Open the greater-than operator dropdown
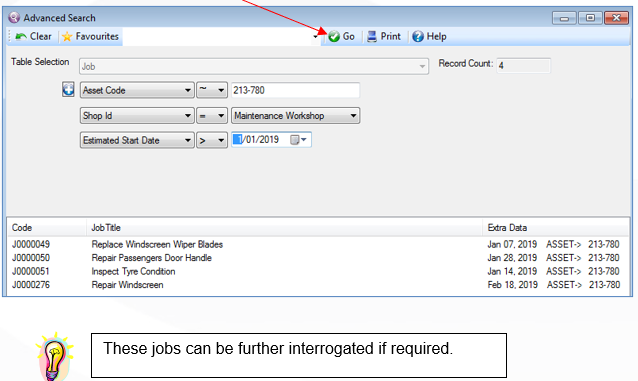The height and width of the screenshot is (381, 638). pyautogui.click(x=212, y=140)
